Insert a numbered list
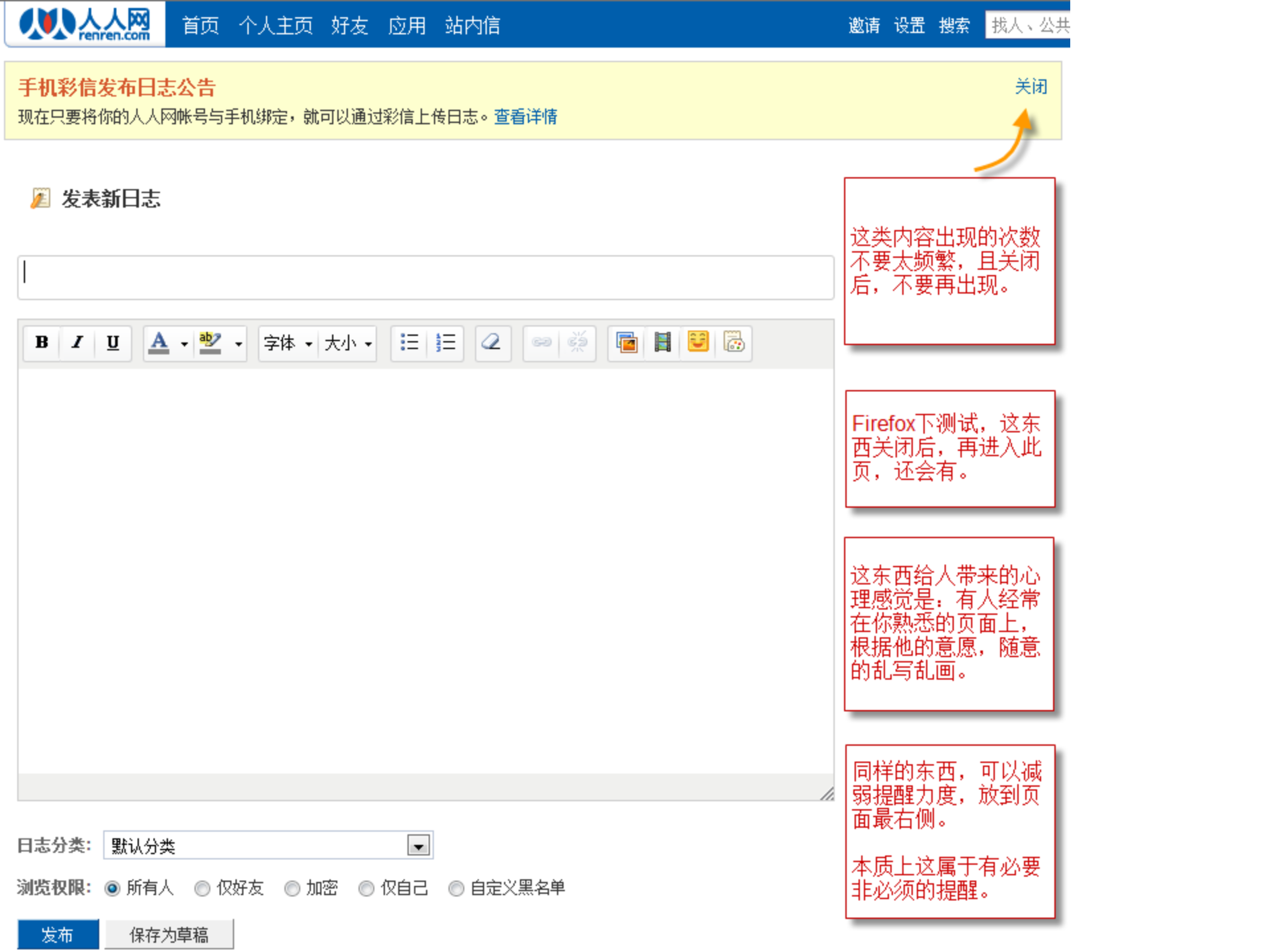This screenshot has width=1270, height=952. pos(446,342)
